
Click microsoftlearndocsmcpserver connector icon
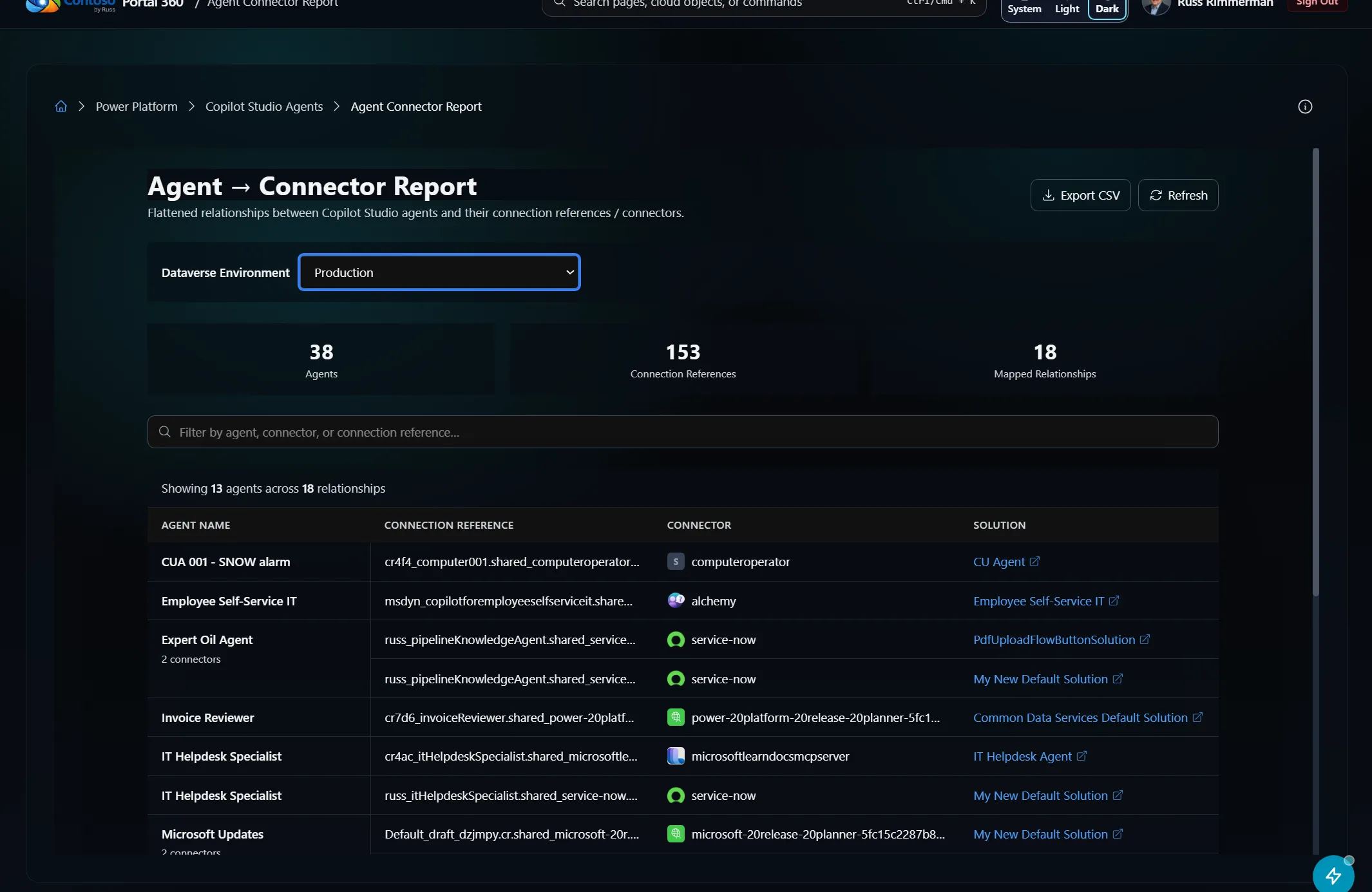676,755
